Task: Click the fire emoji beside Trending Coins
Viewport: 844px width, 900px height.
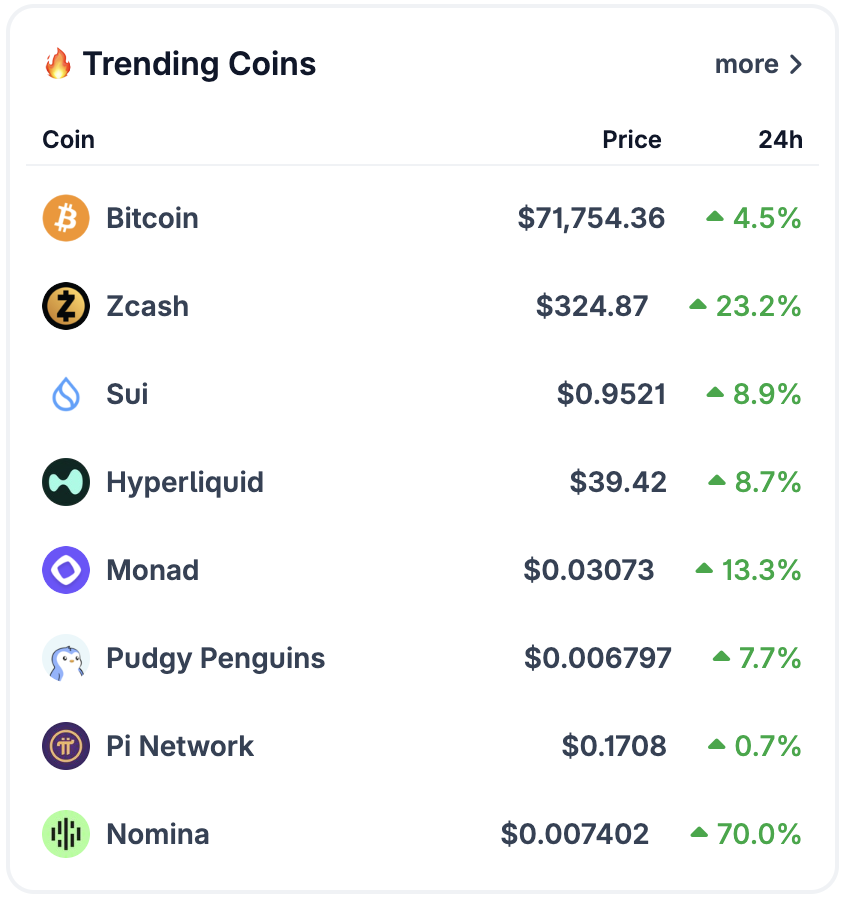Action: (58, 65)
